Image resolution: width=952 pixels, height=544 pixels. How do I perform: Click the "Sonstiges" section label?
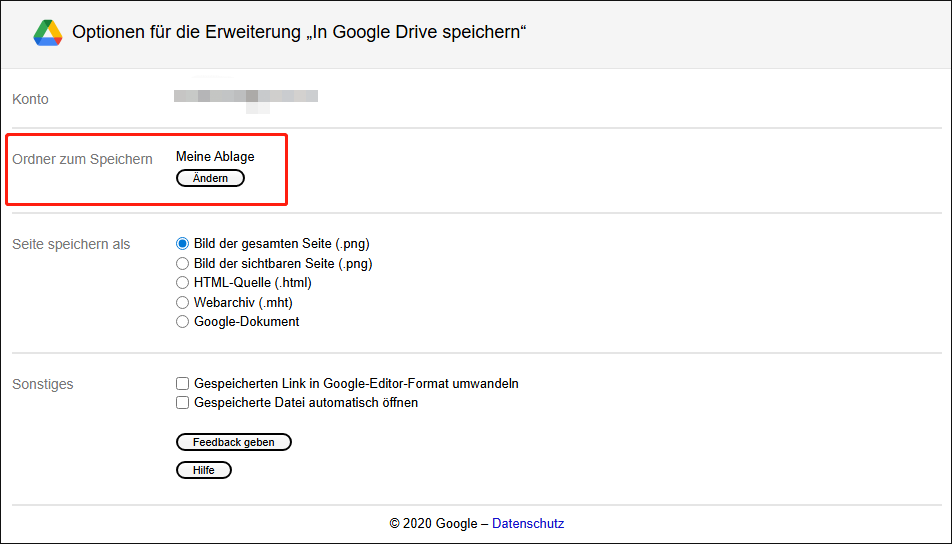click(43, 384)
